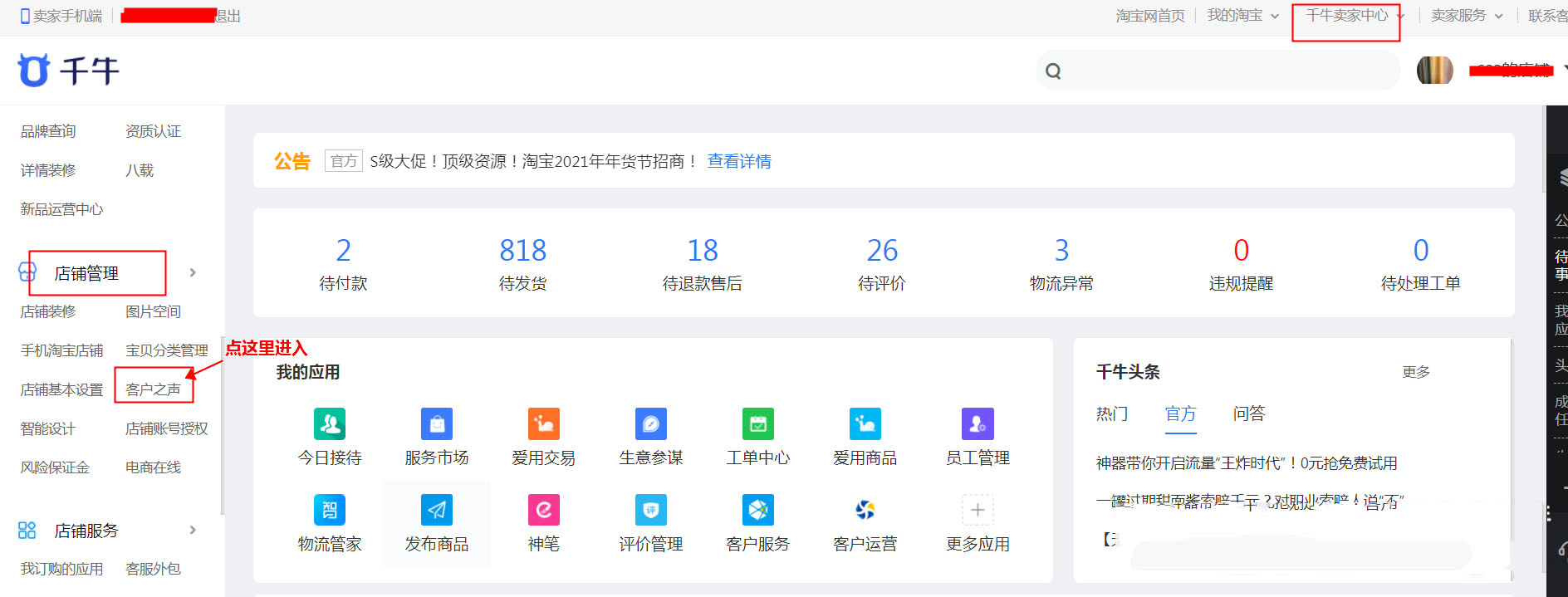1568x597 pixels.
Task: Open the 今日接待 app icon
Action: coord(330,423)
